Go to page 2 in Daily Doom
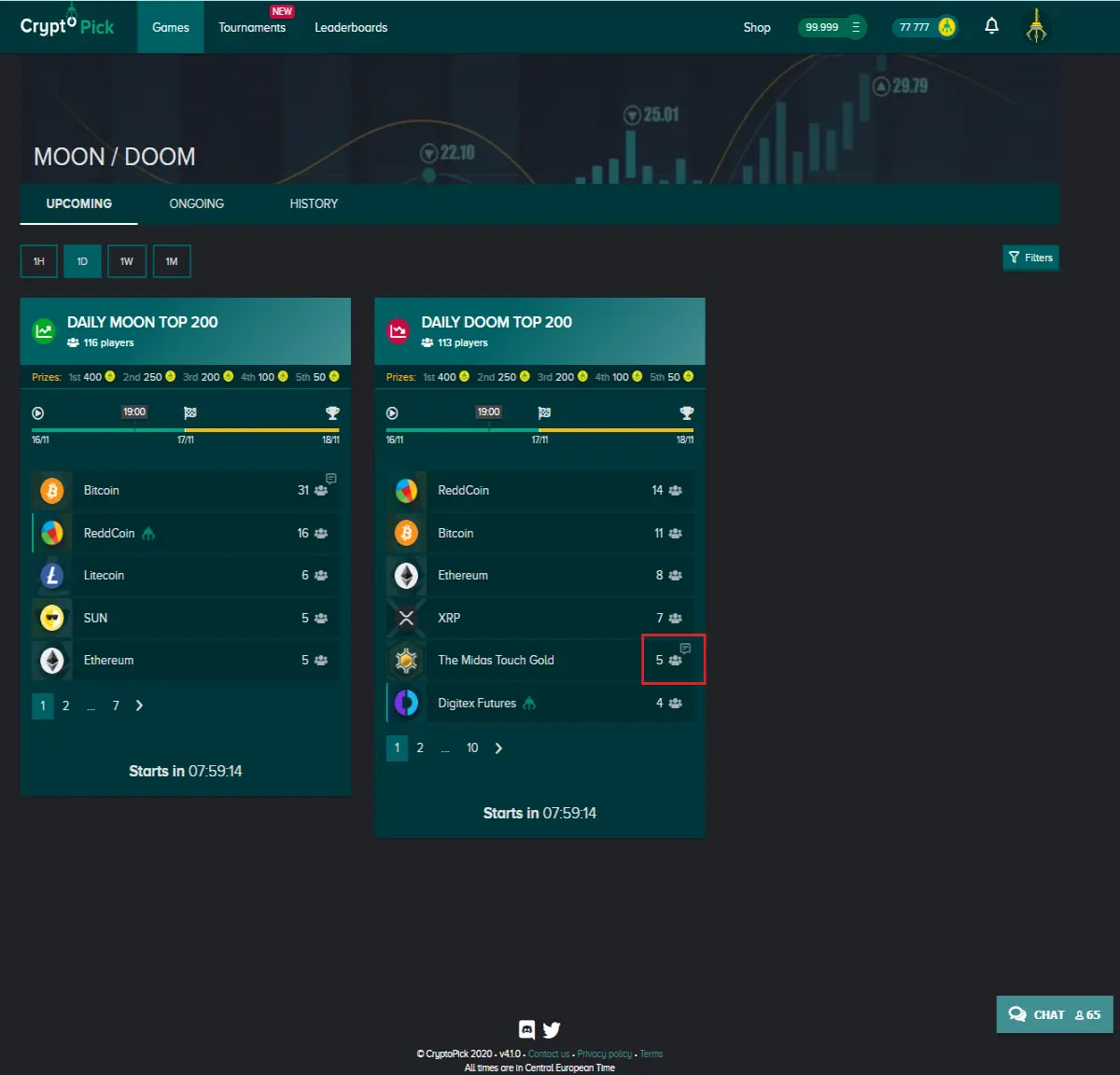1120x1075 pixels. coord(420,747)
